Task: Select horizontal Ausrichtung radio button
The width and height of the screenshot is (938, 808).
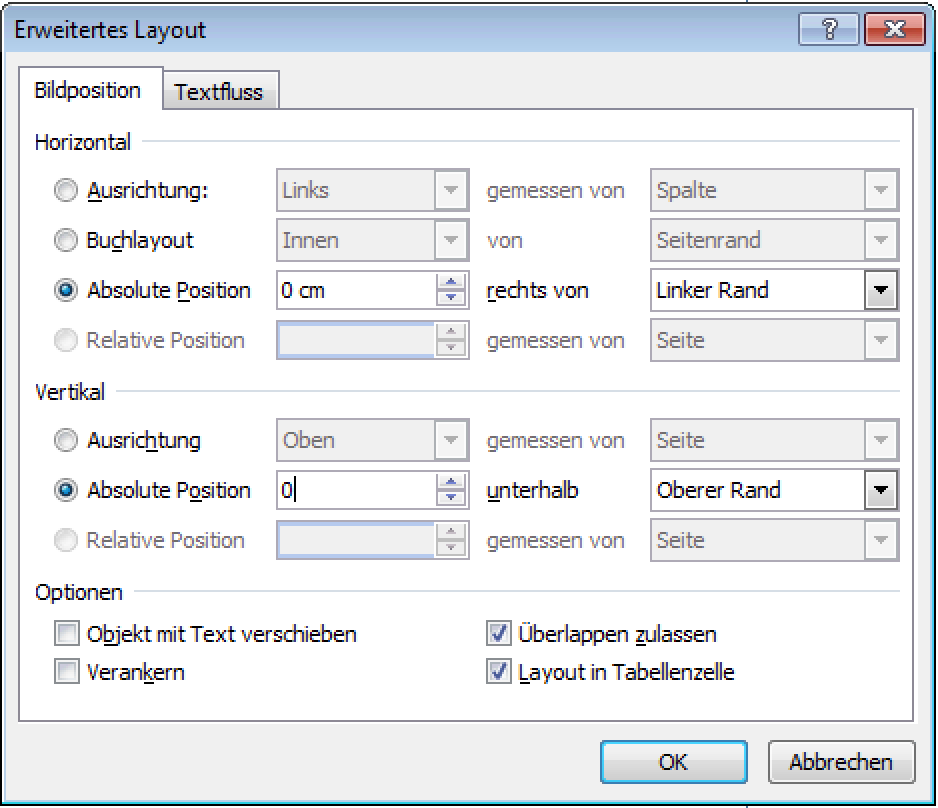Action: [66, 190]
